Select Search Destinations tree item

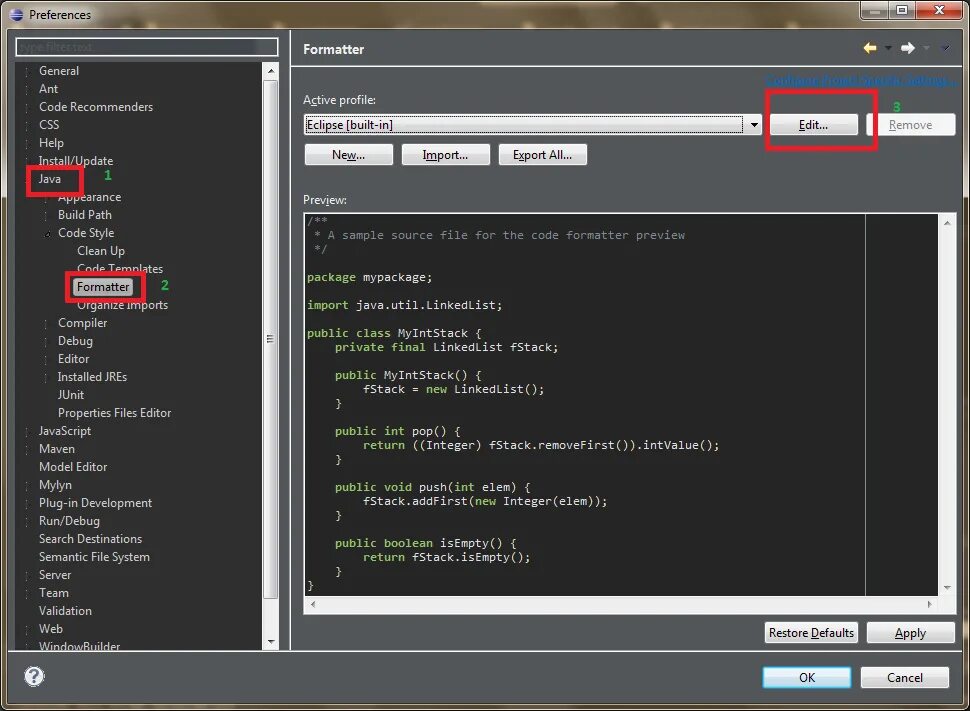coord(90,538)
